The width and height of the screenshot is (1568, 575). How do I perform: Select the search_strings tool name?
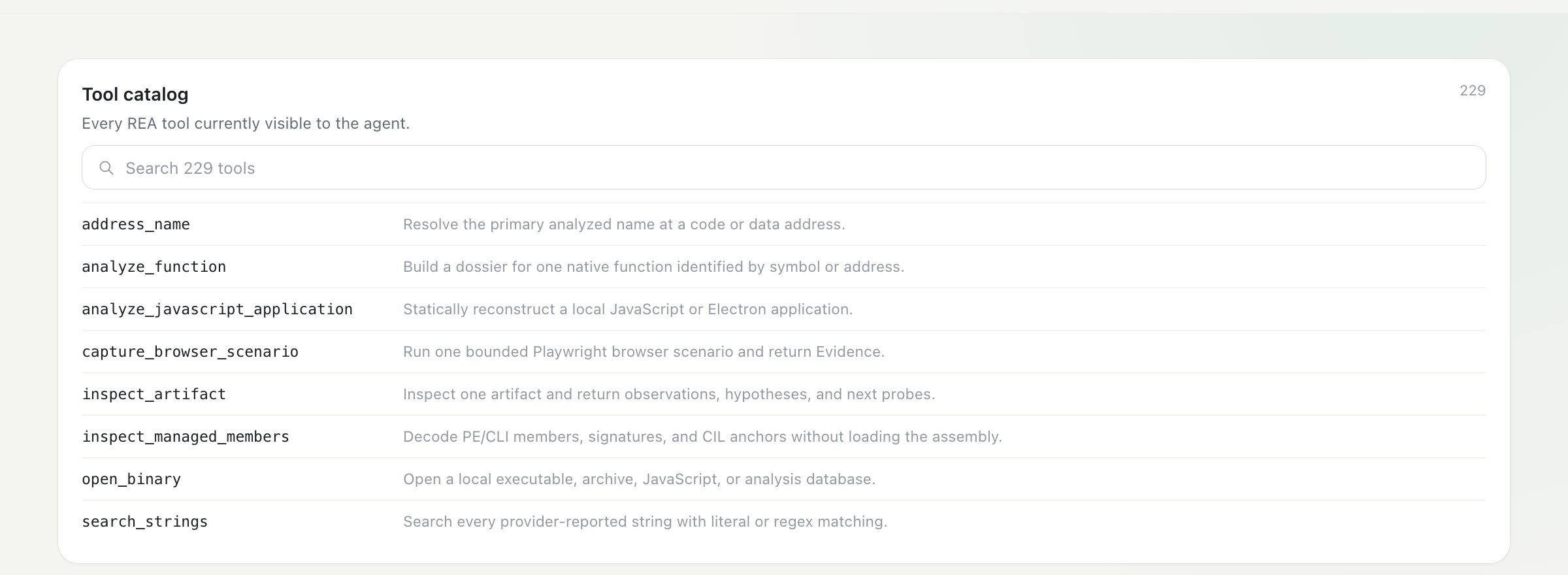144,521
